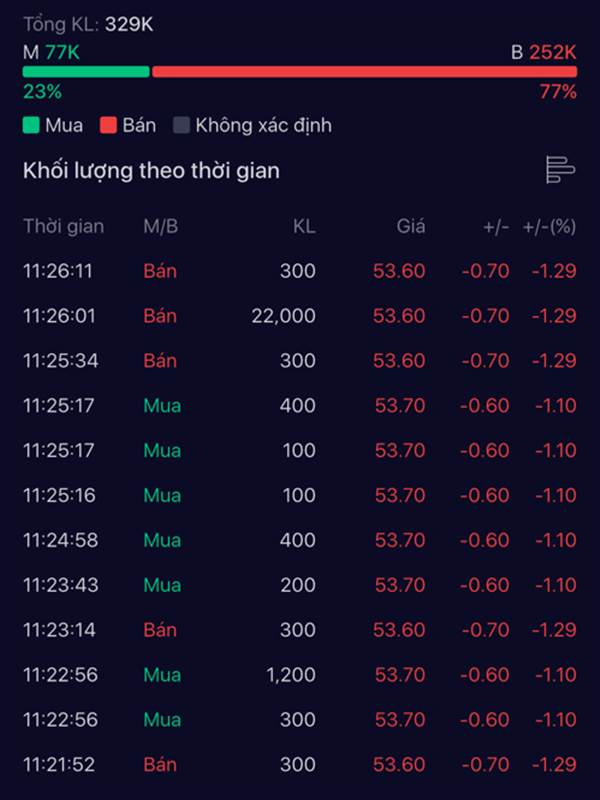
Task: Tap the red sell volume bar segment
Action: click(x=364, y=72)
